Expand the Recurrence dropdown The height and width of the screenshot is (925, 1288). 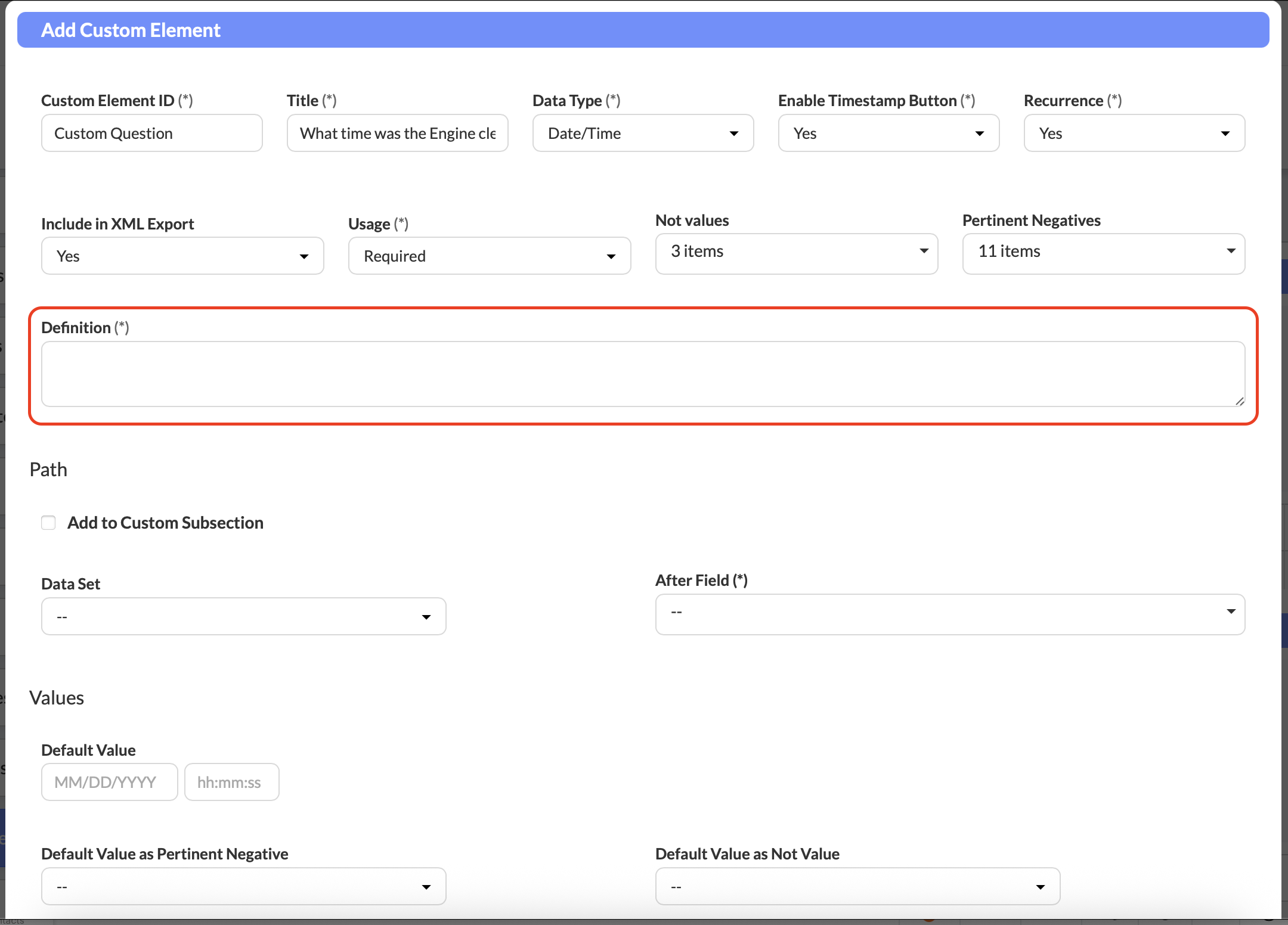point(1134,134)
